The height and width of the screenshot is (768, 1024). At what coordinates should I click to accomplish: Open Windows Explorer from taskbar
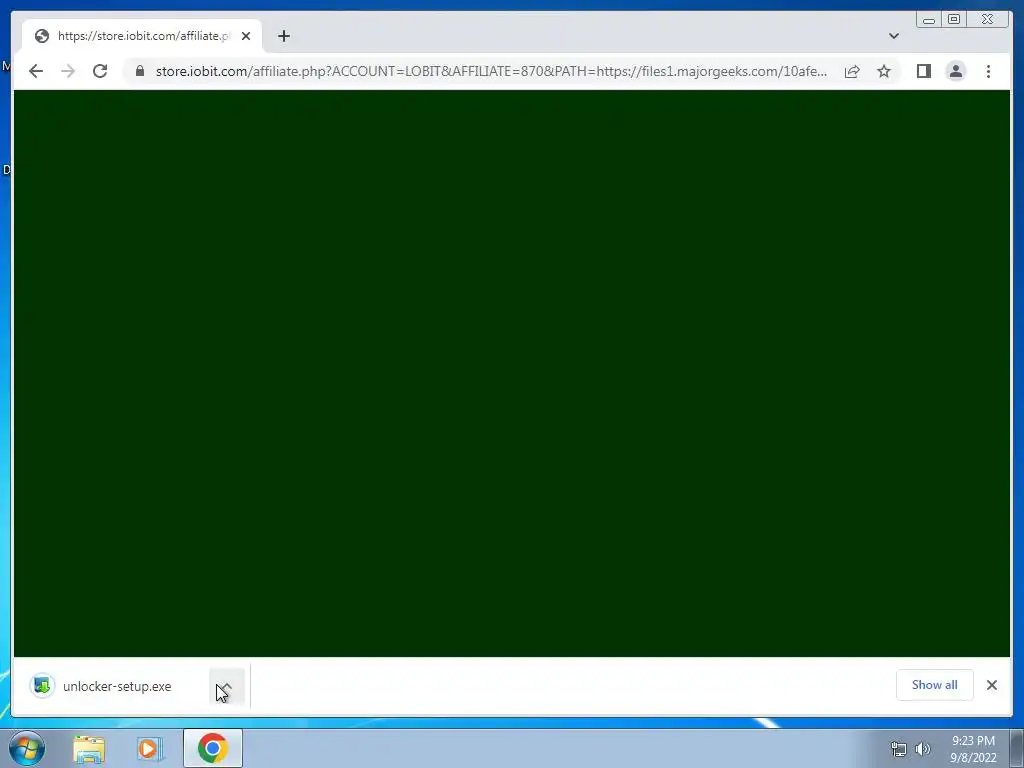pyautogui.click(x=89, y=749)
